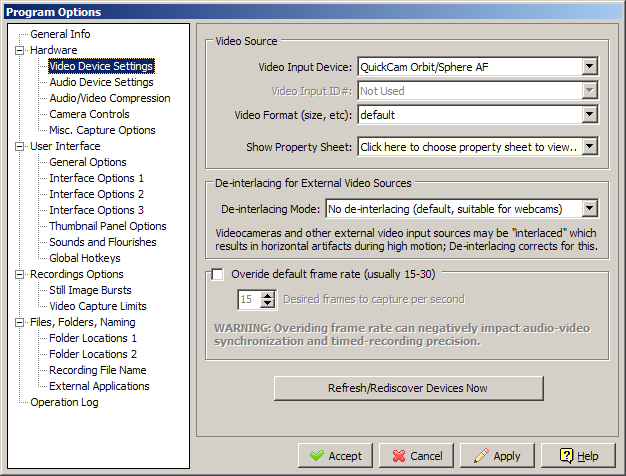Open the Video Input Device dropdown
The height and width of the screenshot is (476, 626).
coord(589,67)
